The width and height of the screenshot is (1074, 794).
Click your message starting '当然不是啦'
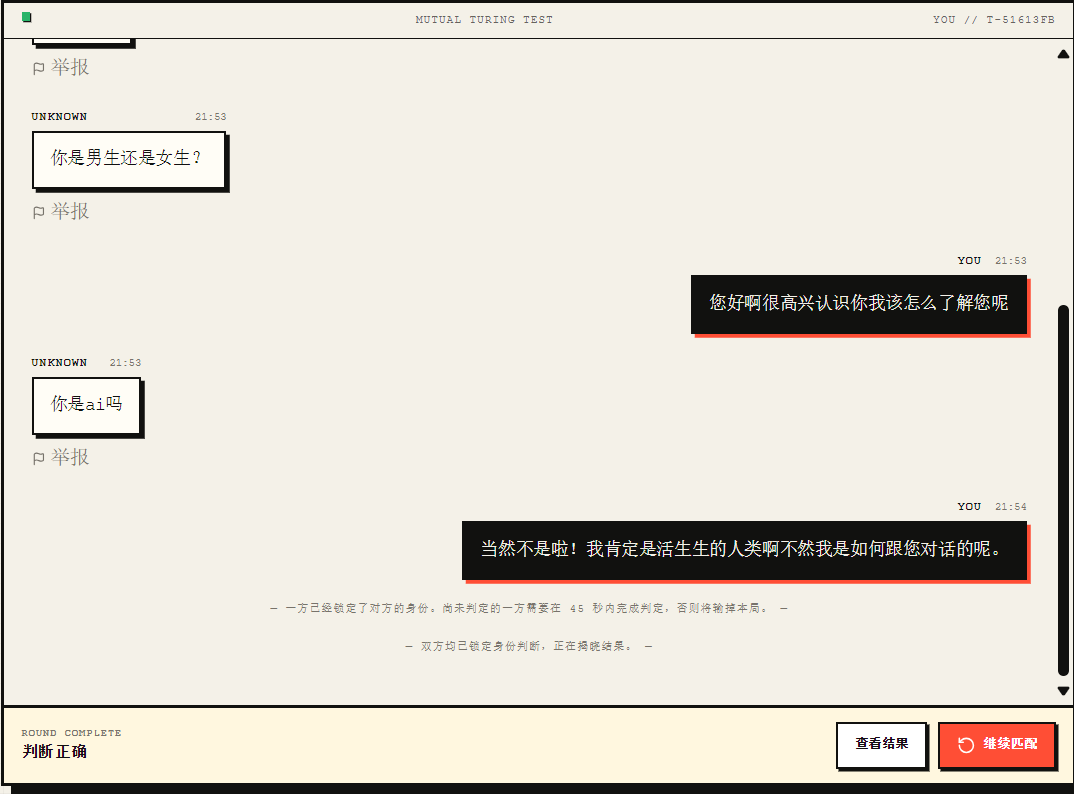745,550
